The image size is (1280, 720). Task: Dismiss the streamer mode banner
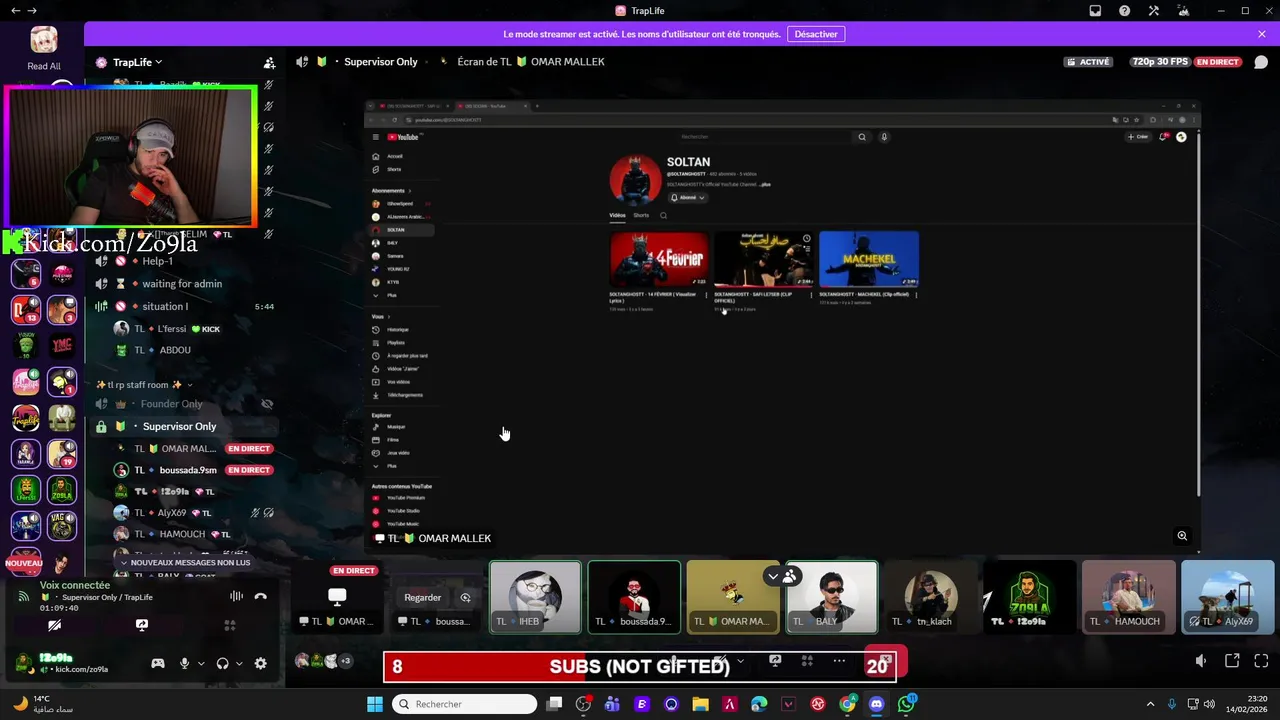pos(1262,34)
